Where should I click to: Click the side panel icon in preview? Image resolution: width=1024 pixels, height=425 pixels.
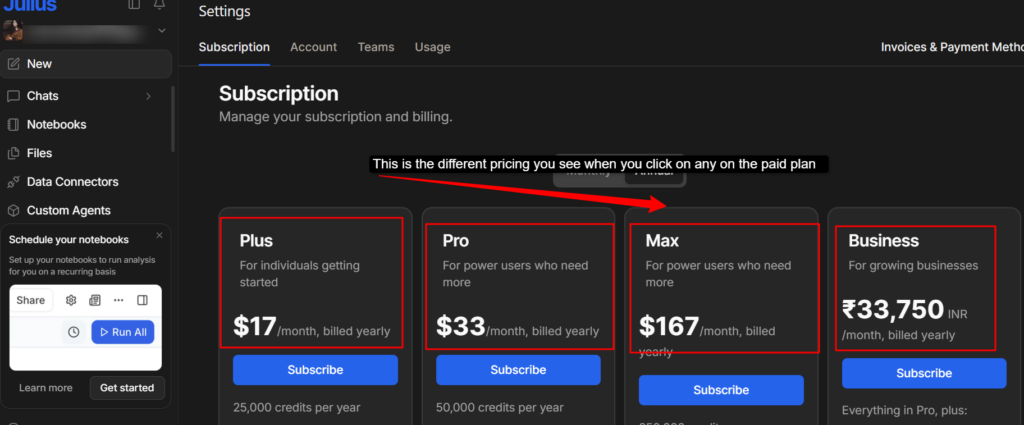(x=142, y=300)
